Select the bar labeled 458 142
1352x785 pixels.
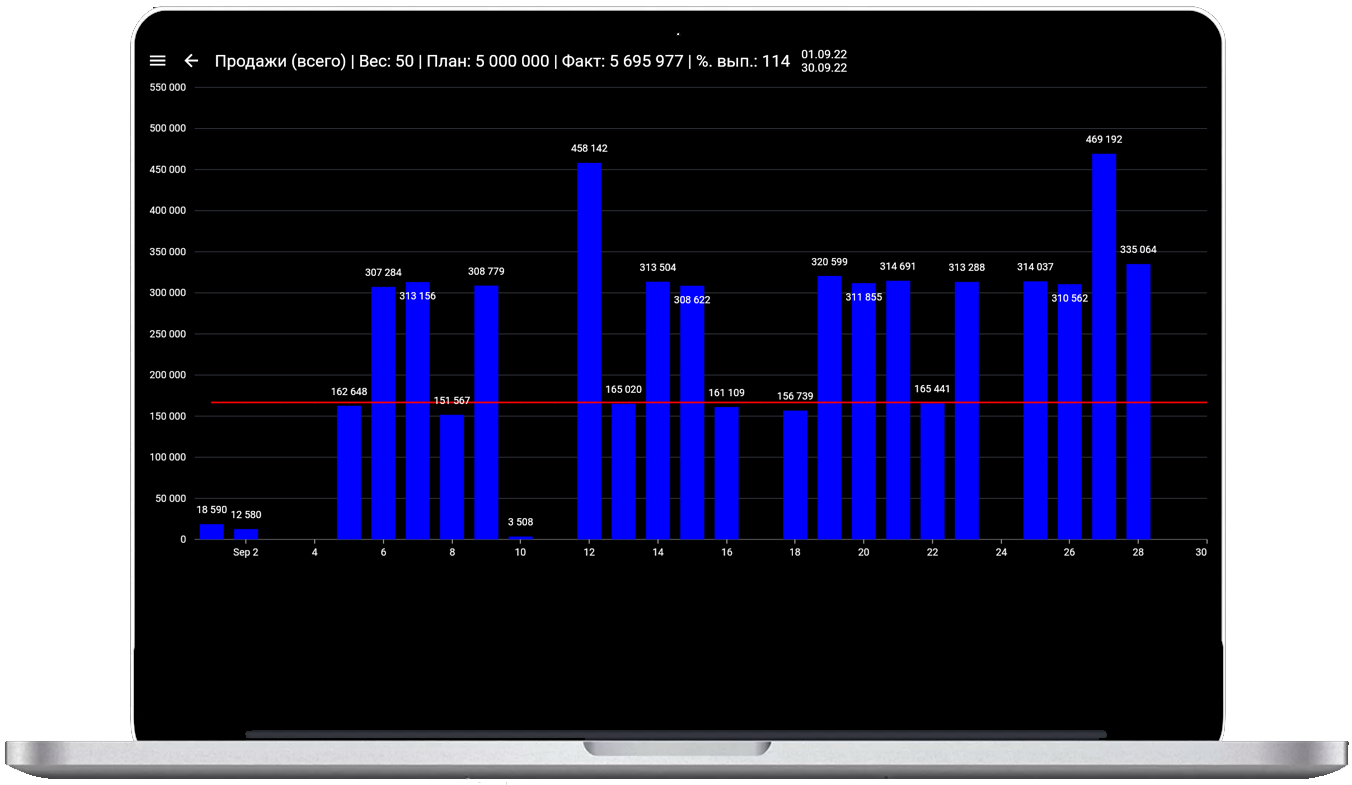(x=589, y=350)
